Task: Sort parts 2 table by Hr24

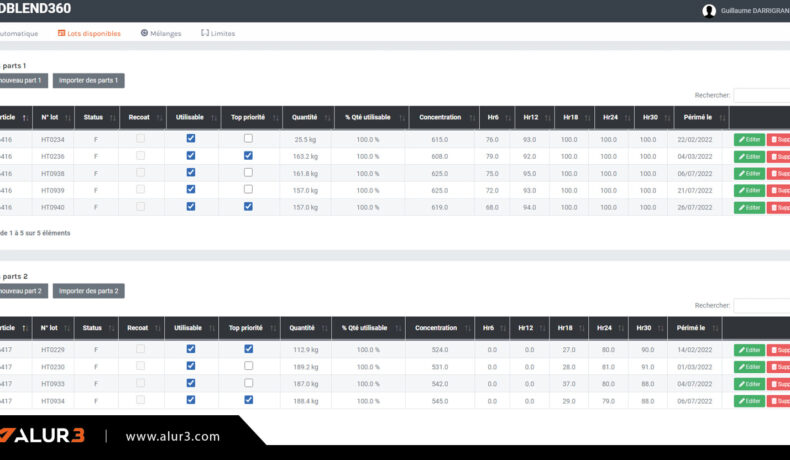Action: [609, 328]
